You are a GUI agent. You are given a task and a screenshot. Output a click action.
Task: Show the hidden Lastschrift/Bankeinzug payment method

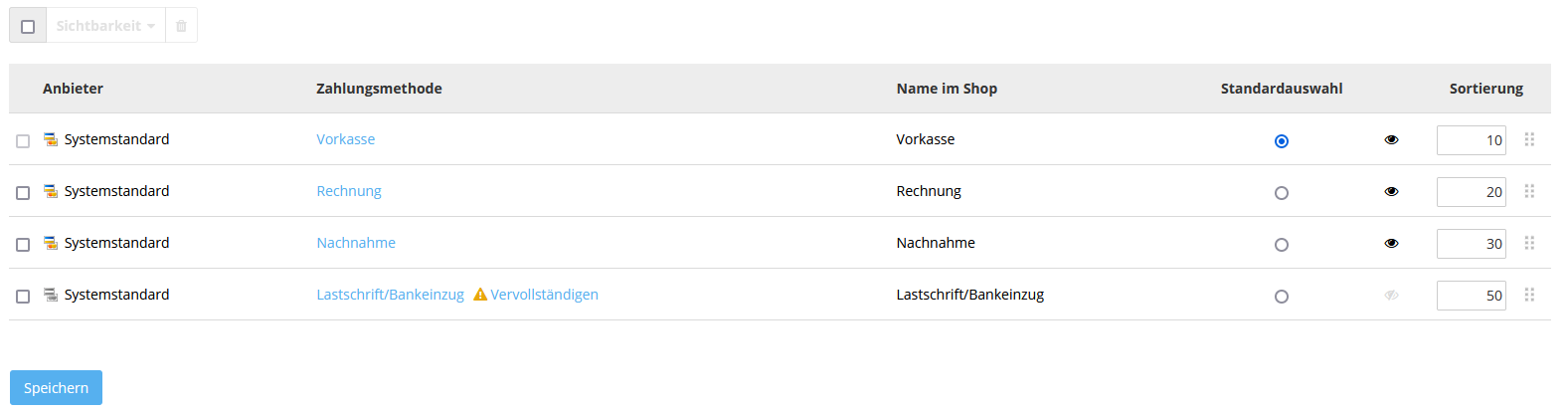coord(1391,296)
